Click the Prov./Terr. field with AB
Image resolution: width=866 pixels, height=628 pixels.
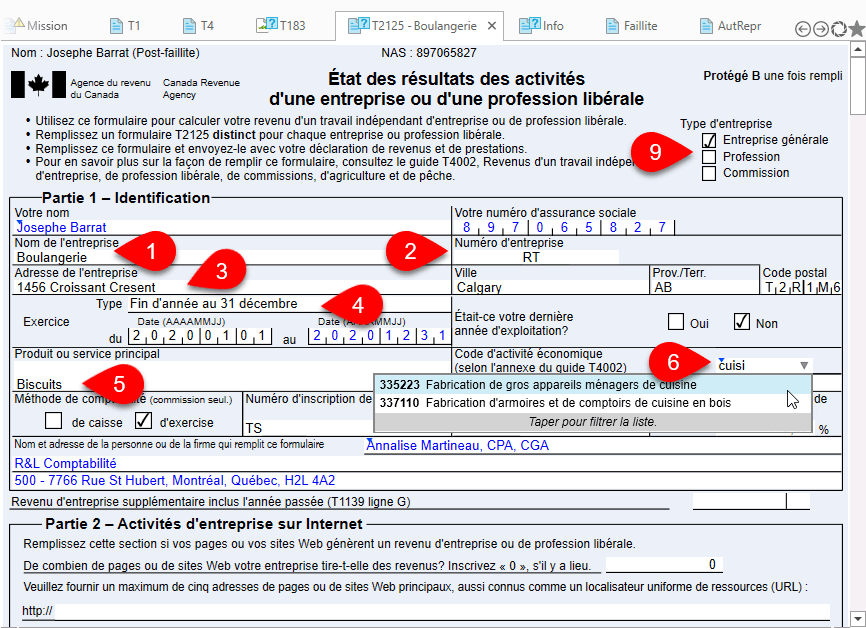705,288
